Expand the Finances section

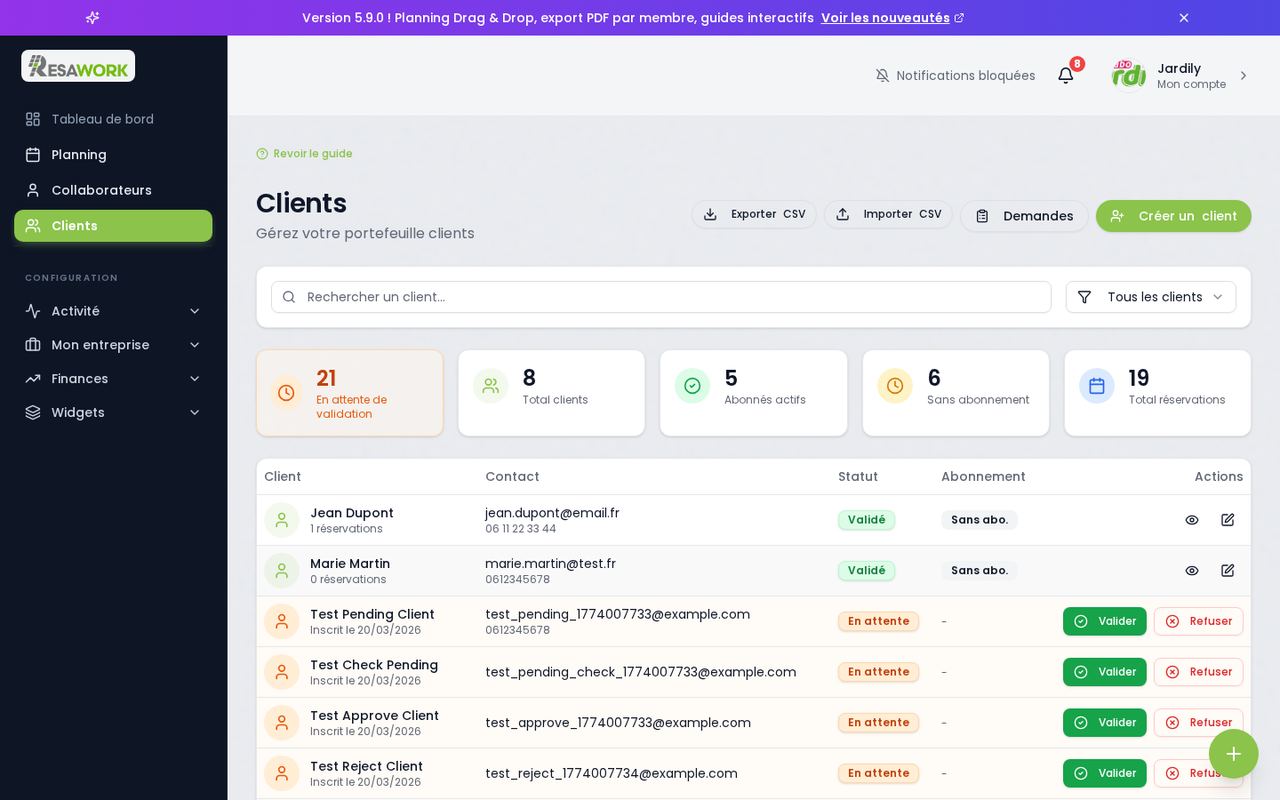click(x=113, y=379)
